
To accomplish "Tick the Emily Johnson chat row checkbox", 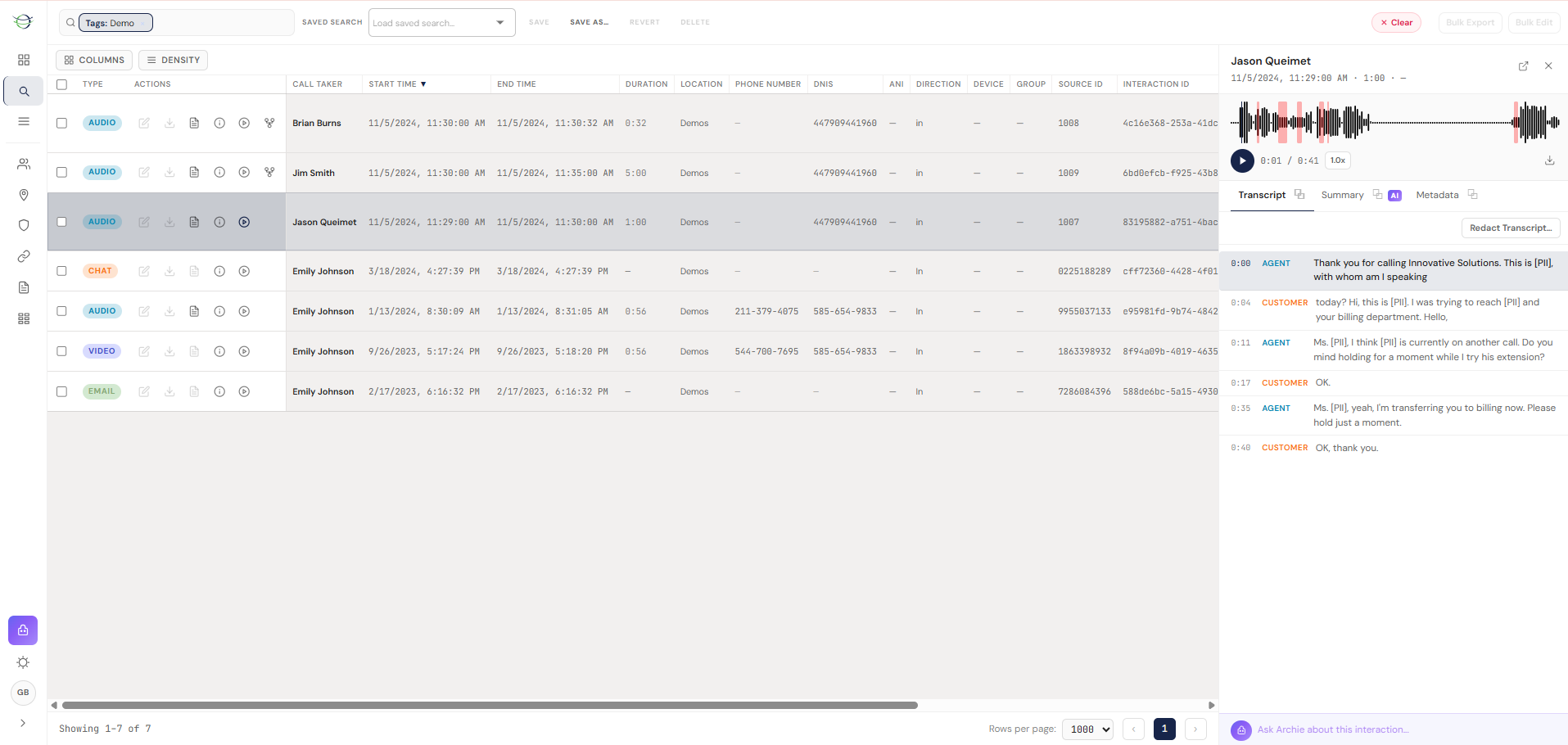I will pos(61,271).
